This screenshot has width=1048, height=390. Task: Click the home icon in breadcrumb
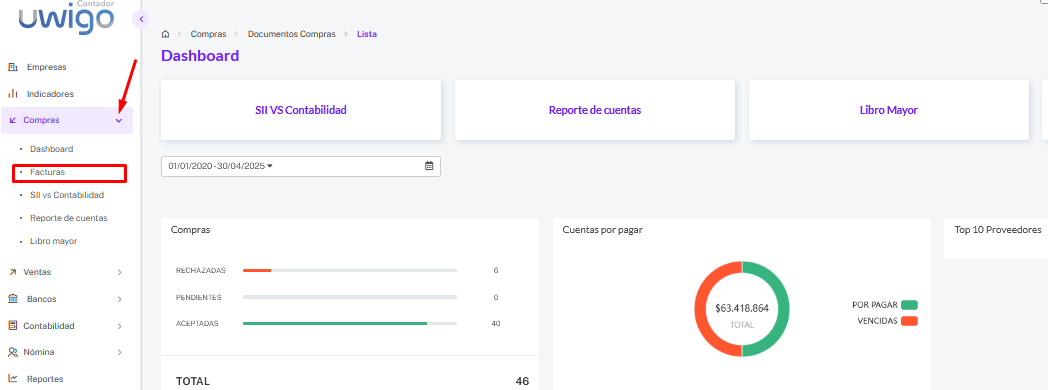point(166,34)
